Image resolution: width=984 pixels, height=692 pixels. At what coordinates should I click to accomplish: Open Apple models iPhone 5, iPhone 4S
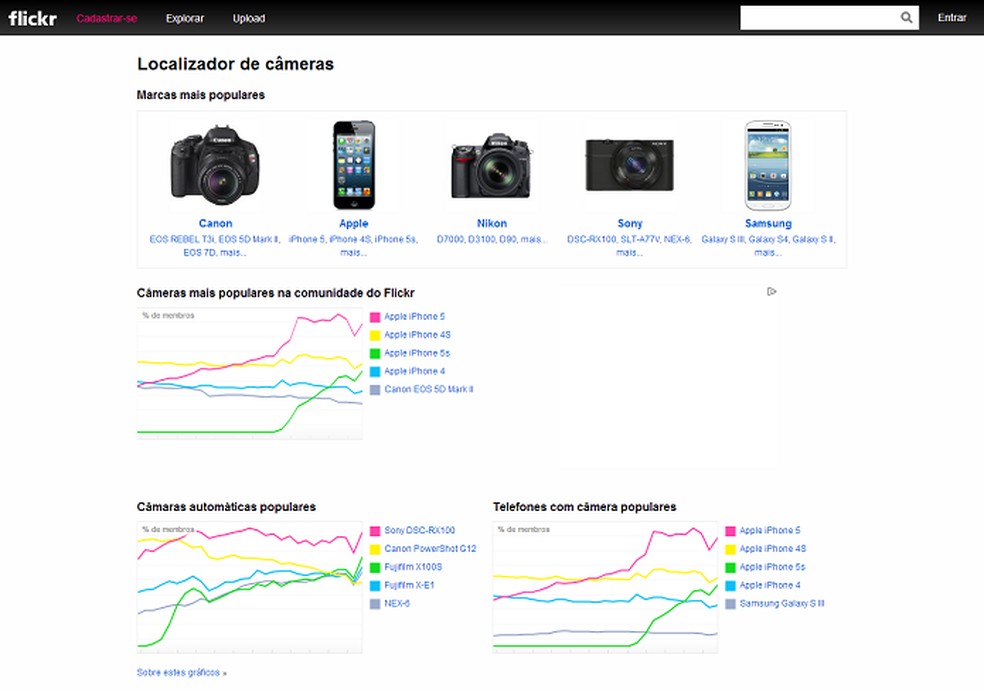click(x=353, y=246)
